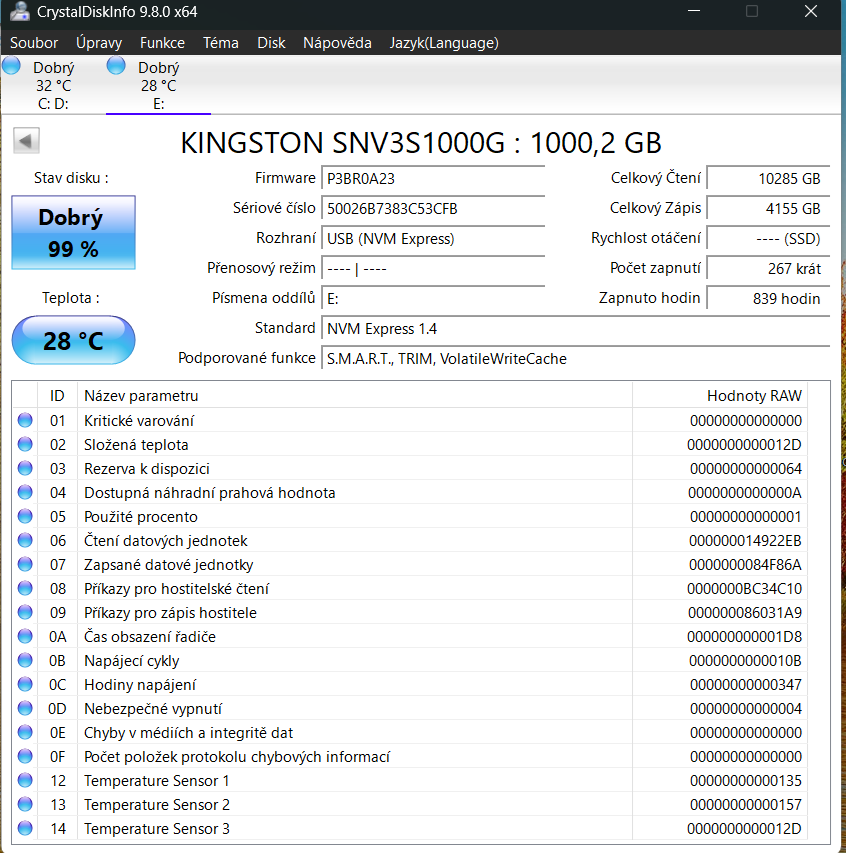Click the 28 °C temperature gauge
The height and width of the screenshot is (853, 846).
72,340
